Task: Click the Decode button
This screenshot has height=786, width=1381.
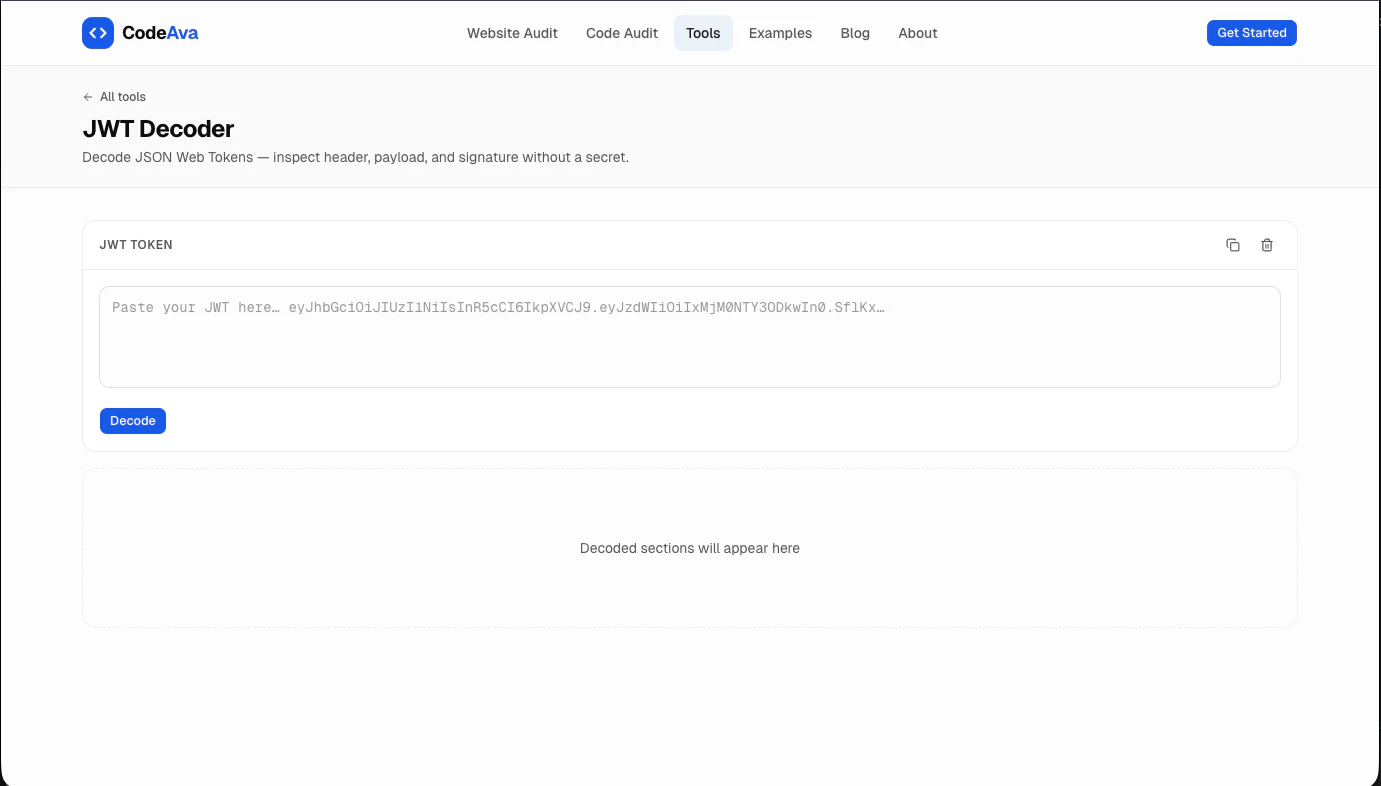Action: click(x=132, y=420)
